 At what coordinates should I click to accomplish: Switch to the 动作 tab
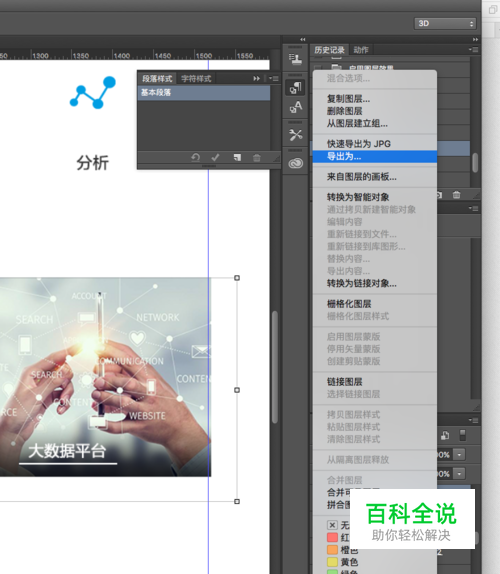361,50
